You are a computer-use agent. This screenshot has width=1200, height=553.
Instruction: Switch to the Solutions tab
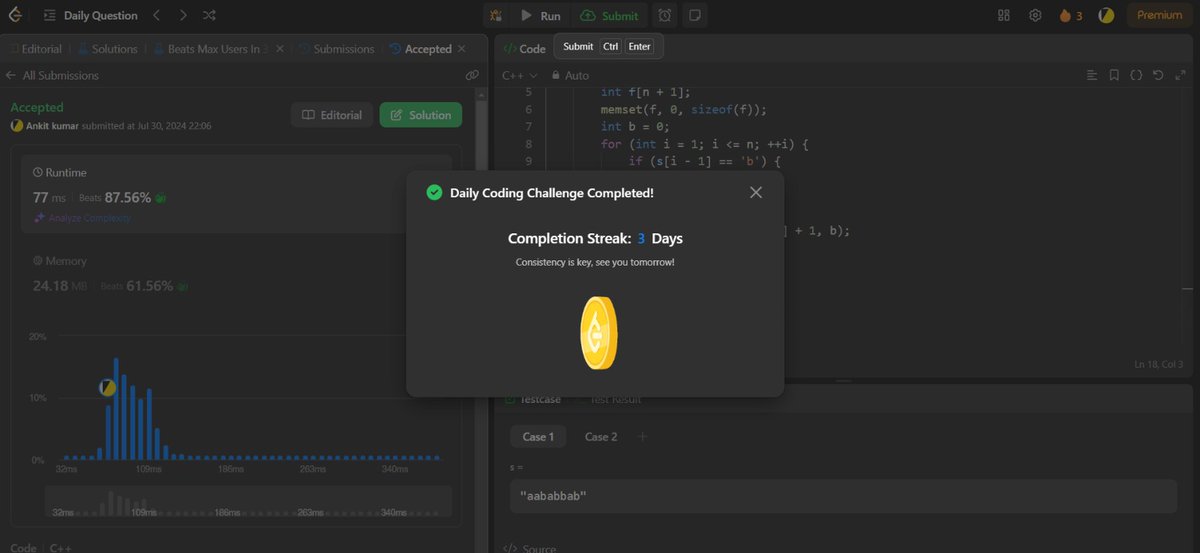click(107, 49)
